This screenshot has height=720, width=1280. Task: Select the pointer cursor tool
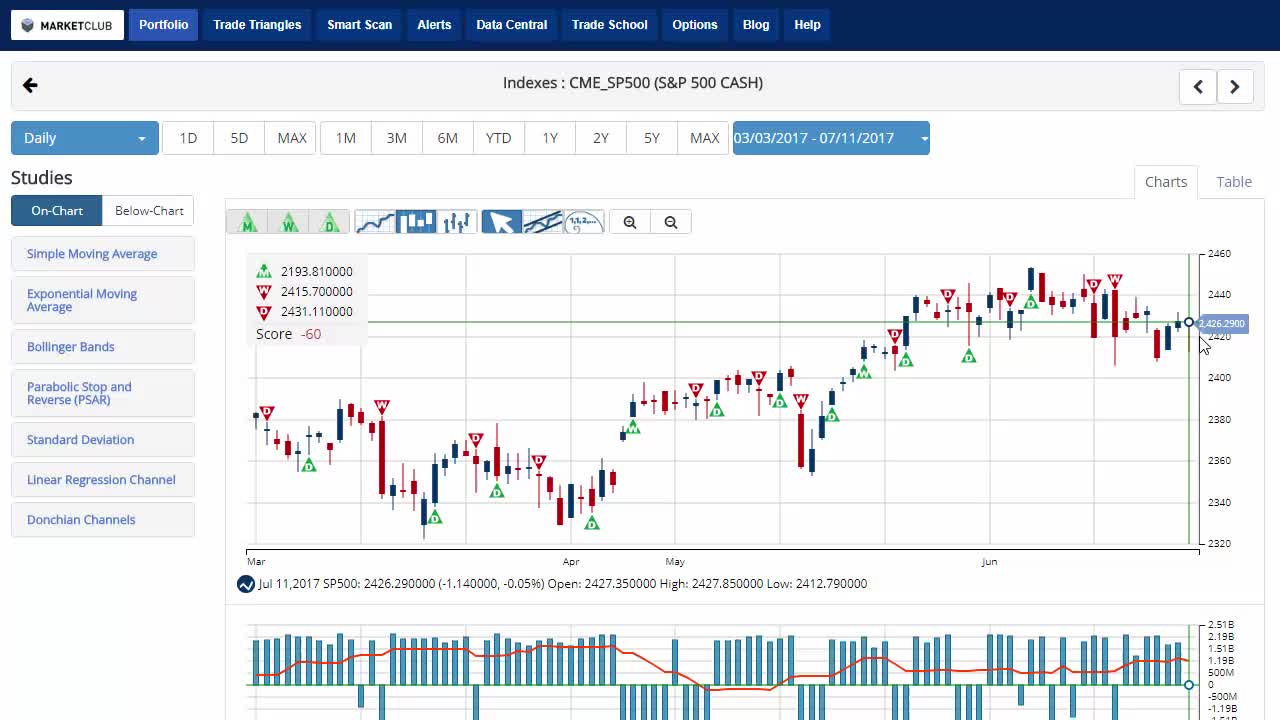tap(501, 222)
